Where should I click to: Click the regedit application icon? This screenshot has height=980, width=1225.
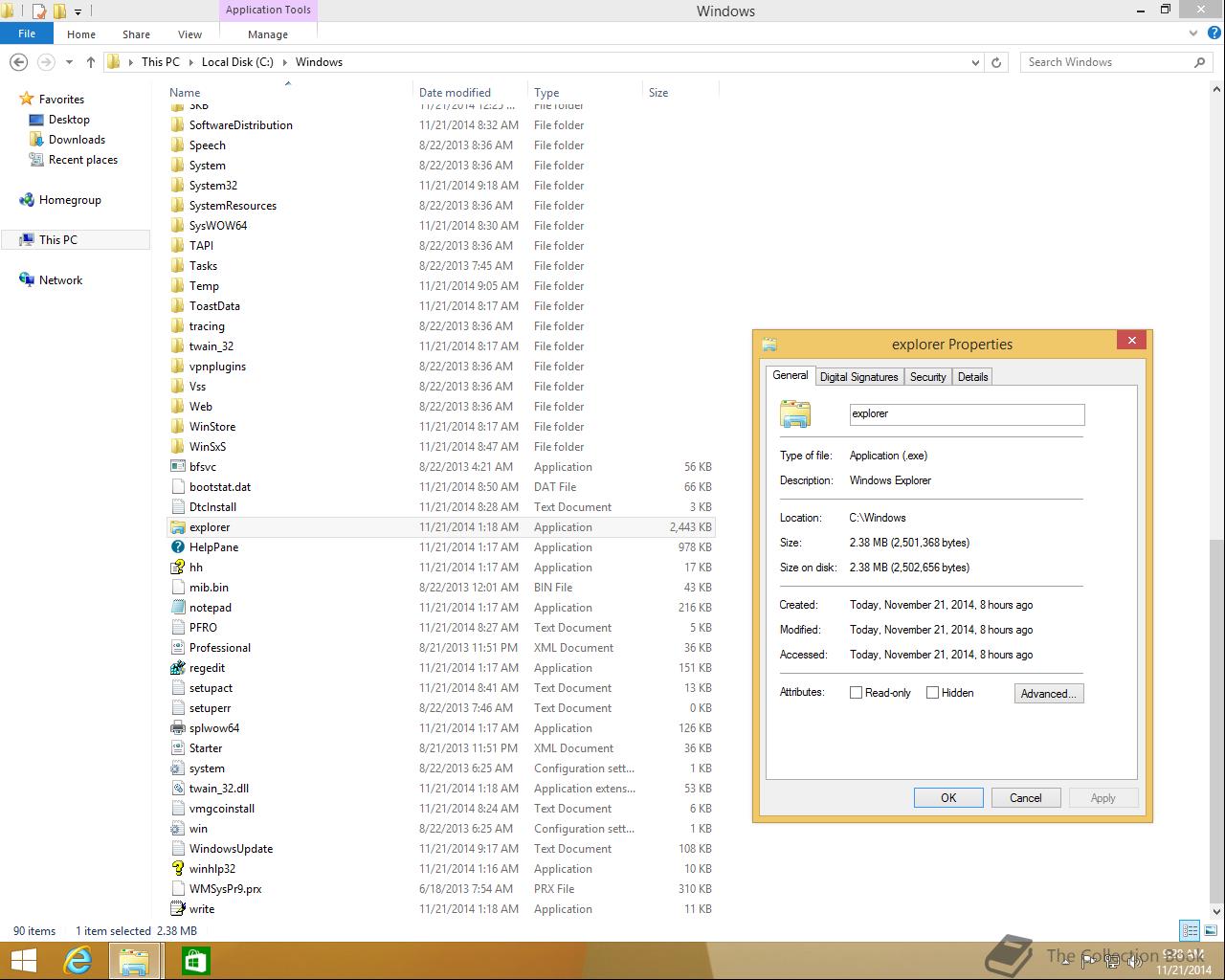(x=177, y=668)
